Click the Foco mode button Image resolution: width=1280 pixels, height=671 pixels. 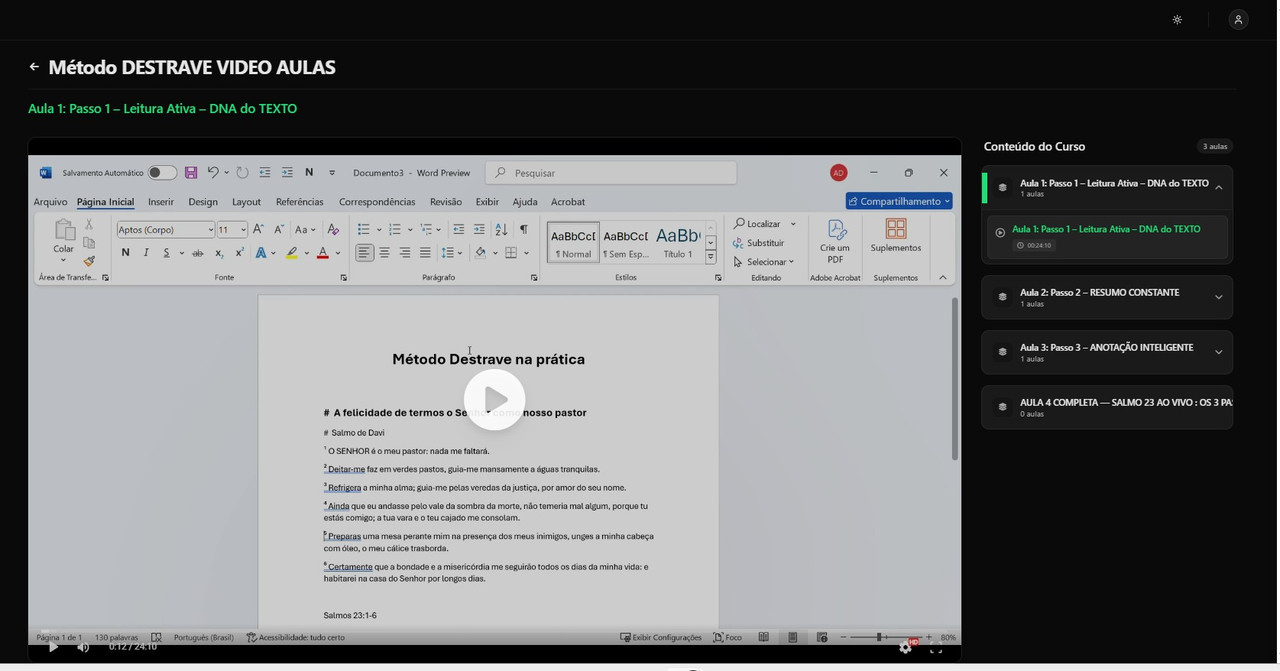point(727,637)
